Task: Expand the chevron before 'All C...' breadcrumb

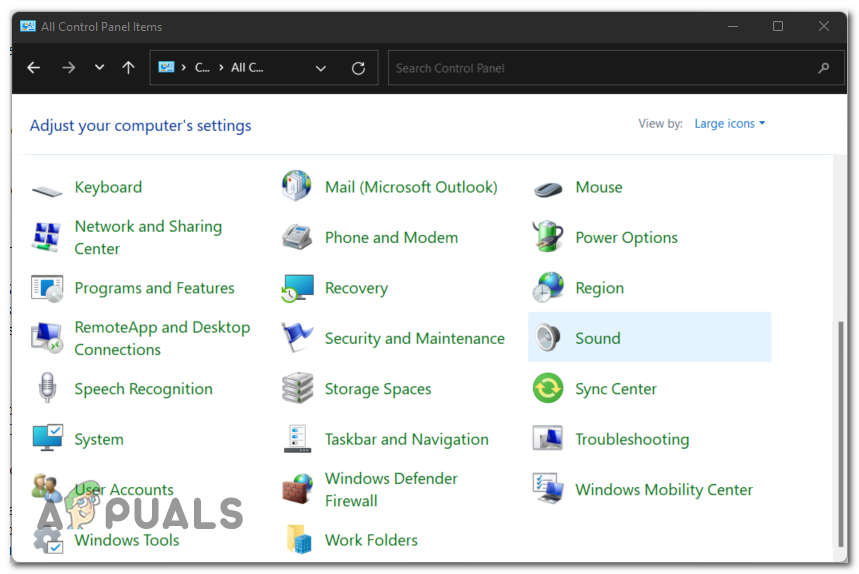Action: [221, 68]
